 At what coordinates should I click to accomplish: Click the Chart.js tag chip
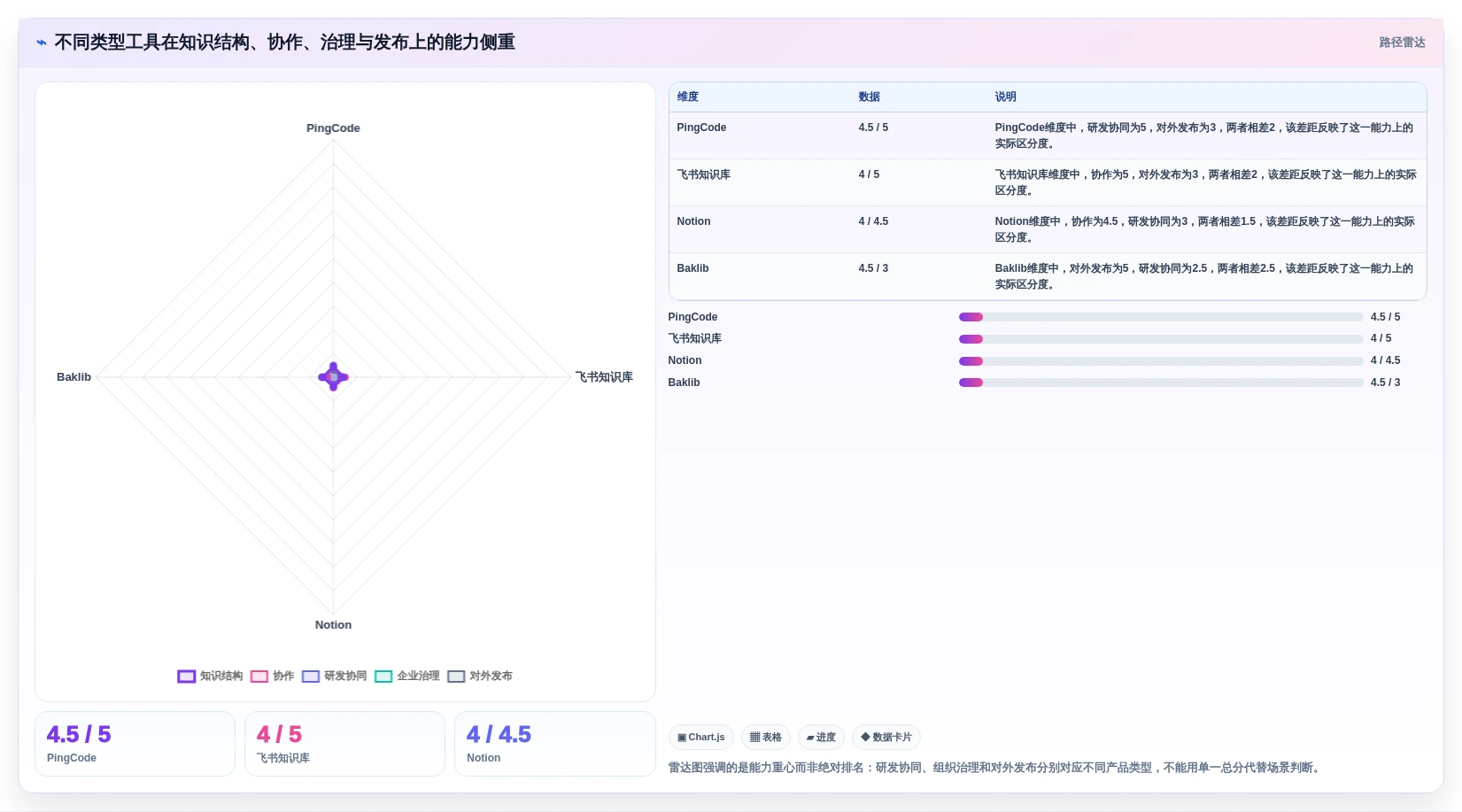tap(700, 737)
